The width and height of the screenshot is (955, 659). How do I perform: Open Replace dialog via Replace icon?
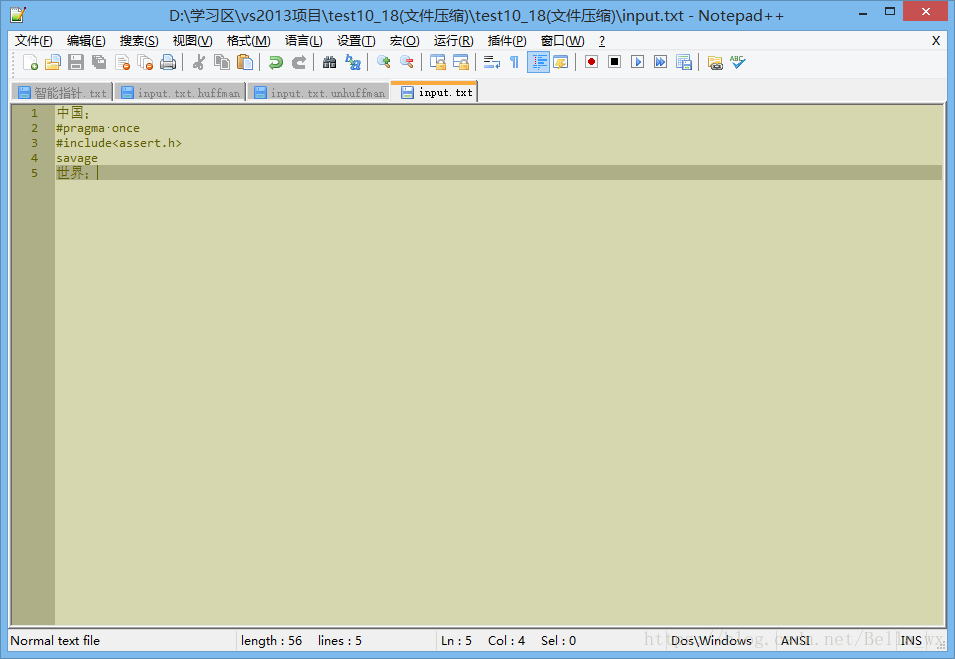click(x=353, y=62)
